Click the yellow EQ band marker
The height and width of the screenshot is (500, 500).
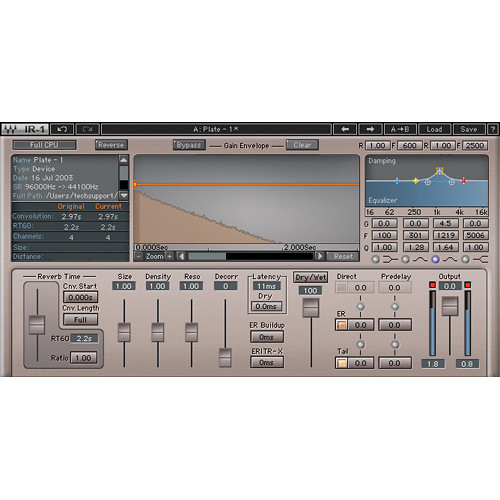point(416,181)
